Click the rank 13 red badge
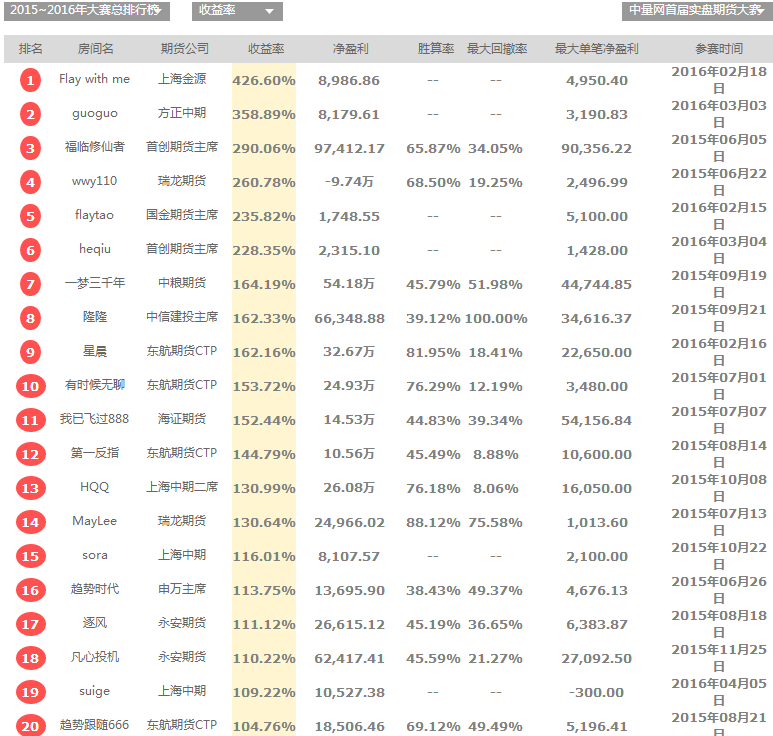This screenshot has width=773, height=736. tap(30, 489)
